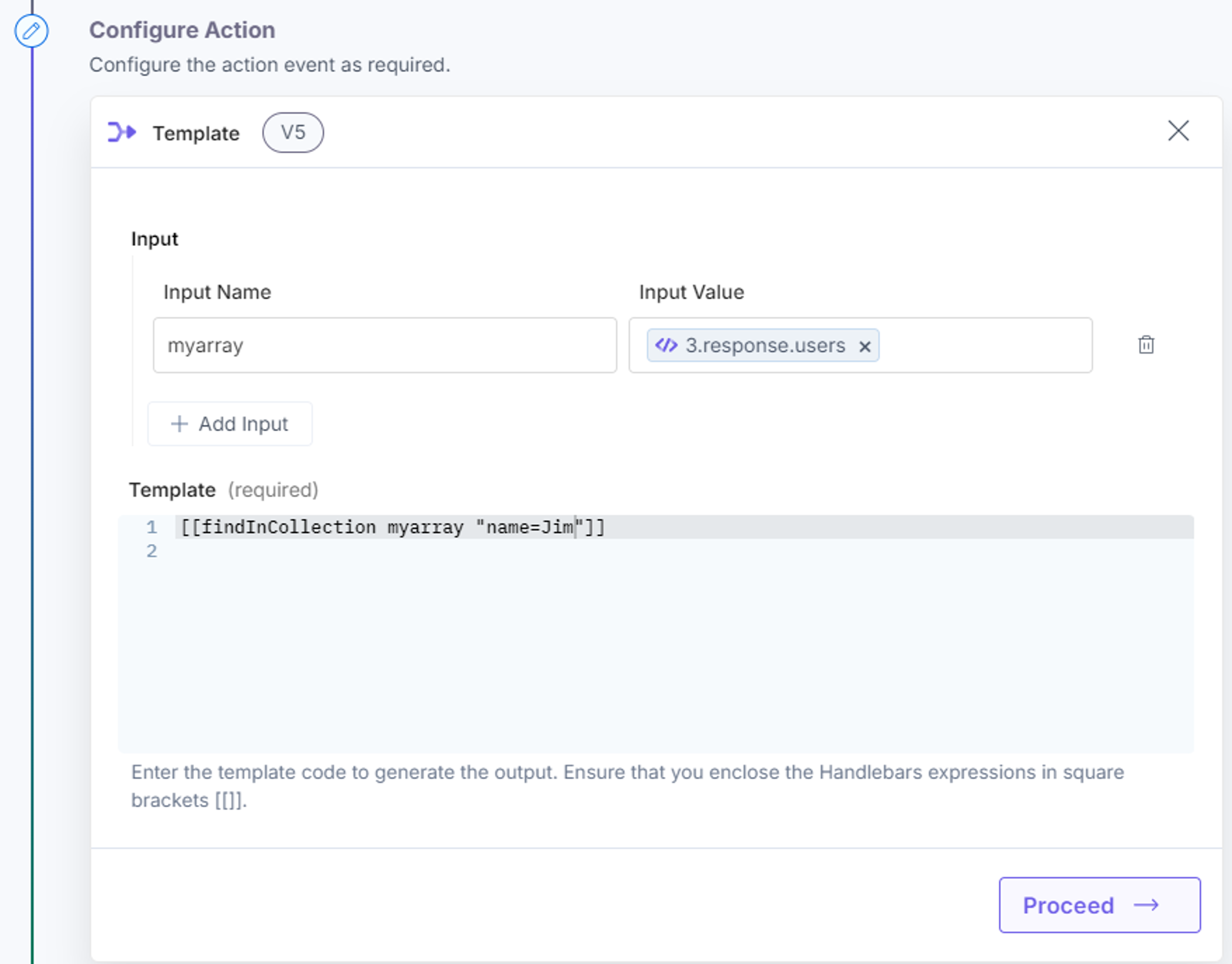
Task: Click the plus icon beside Add Input
Action: coord(179,424)
